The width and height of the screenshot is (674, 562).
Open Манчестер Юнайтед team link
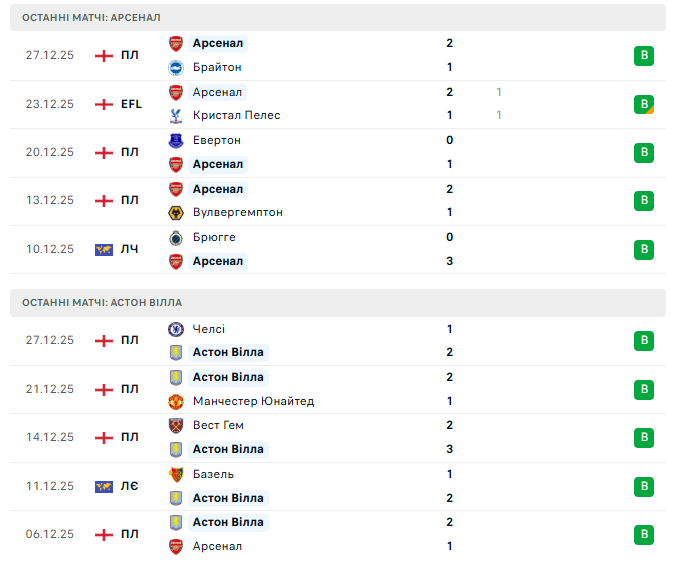253,401
